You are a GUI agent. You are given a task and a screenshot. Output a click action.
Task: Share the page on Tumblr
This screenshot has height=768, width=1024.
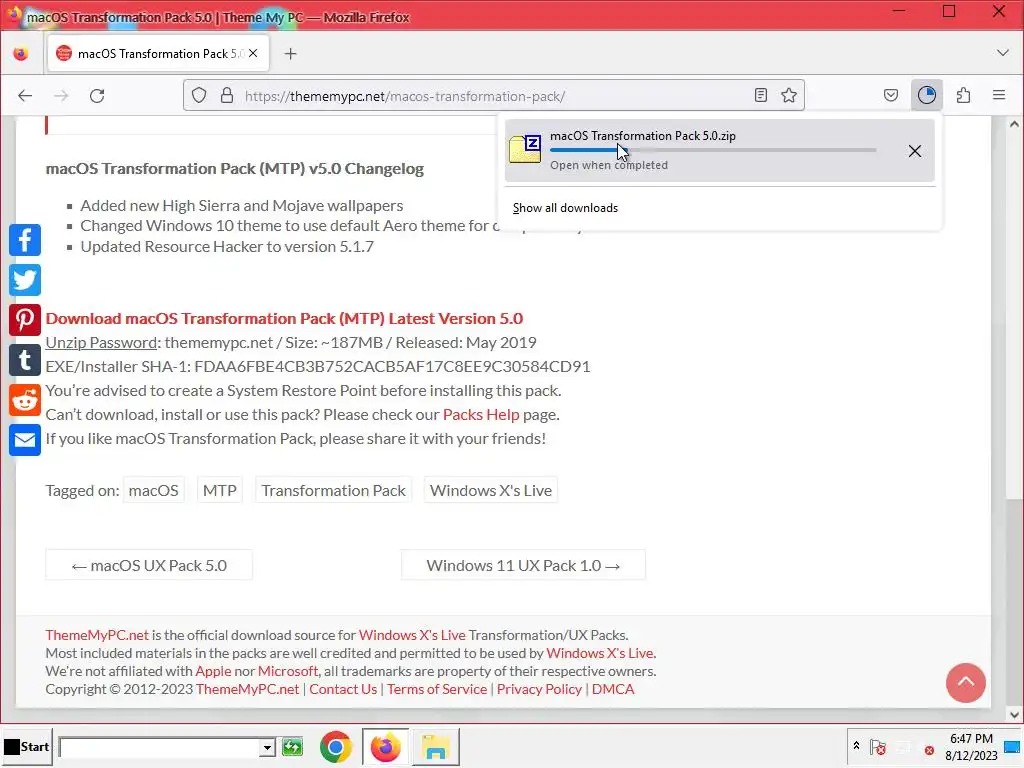click(25, 360)
